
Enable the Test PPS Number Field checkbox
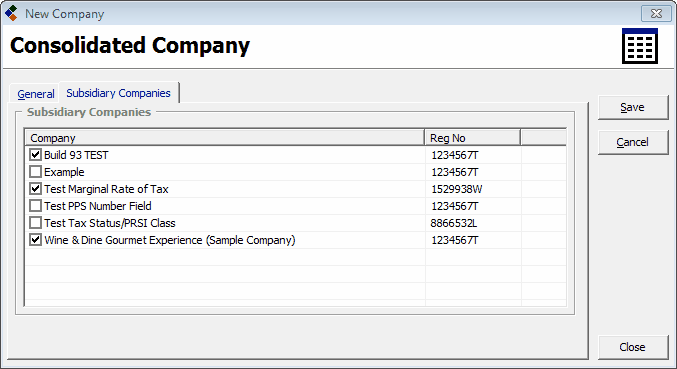pyautogui.click(x=35, y=206)
